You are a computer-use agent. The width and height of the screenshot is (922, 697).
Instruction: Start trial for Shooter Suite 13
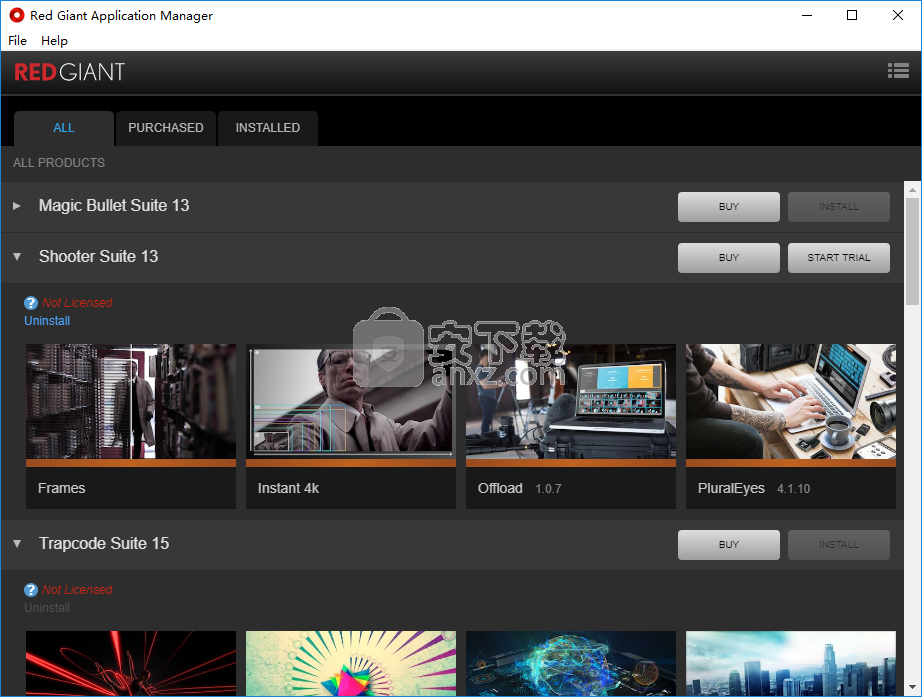[x=839, y=258]
